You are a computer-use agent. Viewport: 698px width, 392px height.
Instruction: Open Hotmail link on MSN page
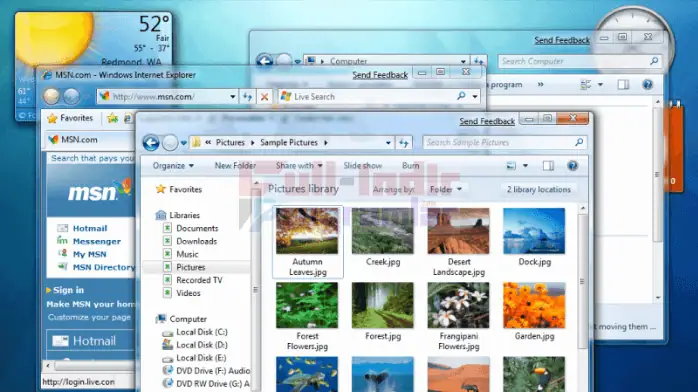(x=90, y=228)
